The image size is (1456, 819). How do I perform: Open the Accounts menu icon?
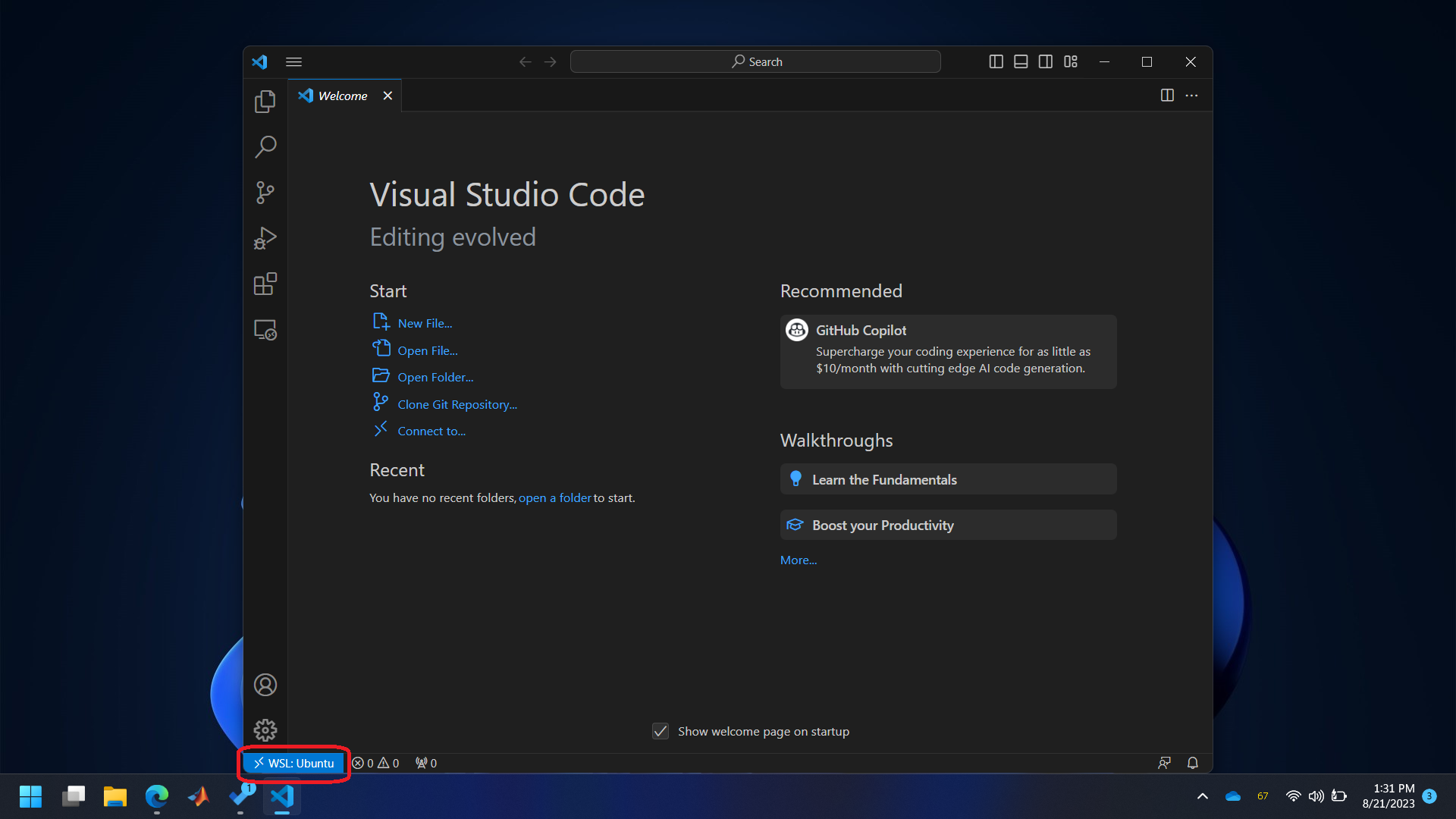(265, 685)
